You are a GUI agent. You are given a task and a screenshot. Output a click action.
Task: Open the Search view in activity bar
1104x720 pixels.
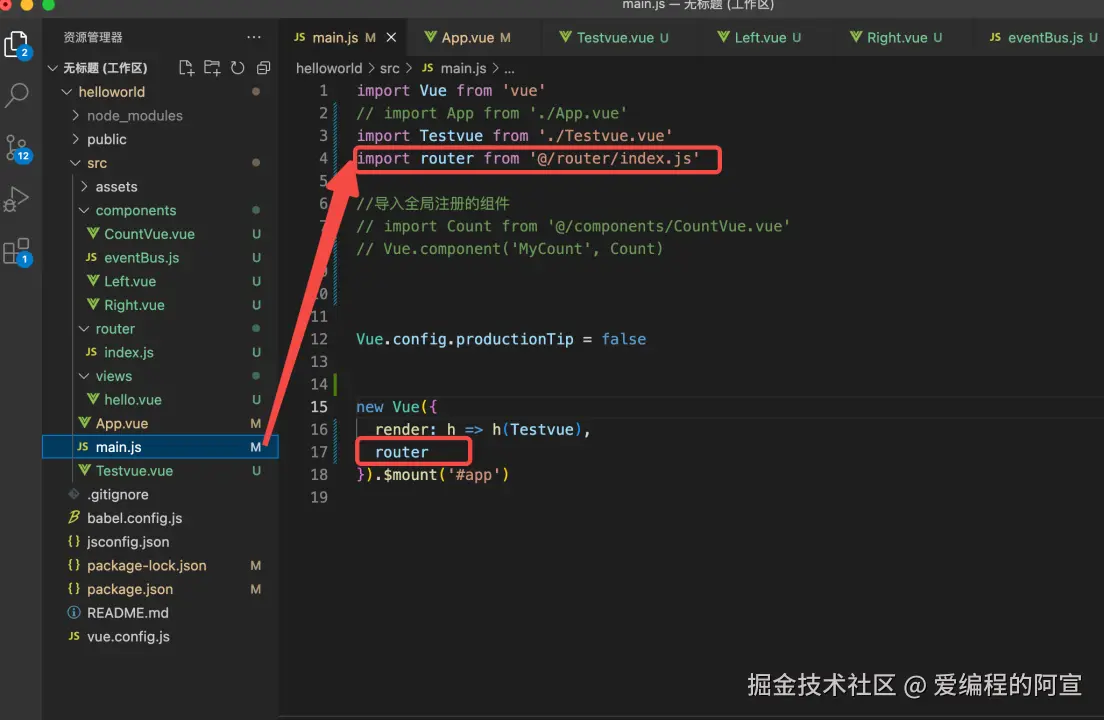(16, 94)
